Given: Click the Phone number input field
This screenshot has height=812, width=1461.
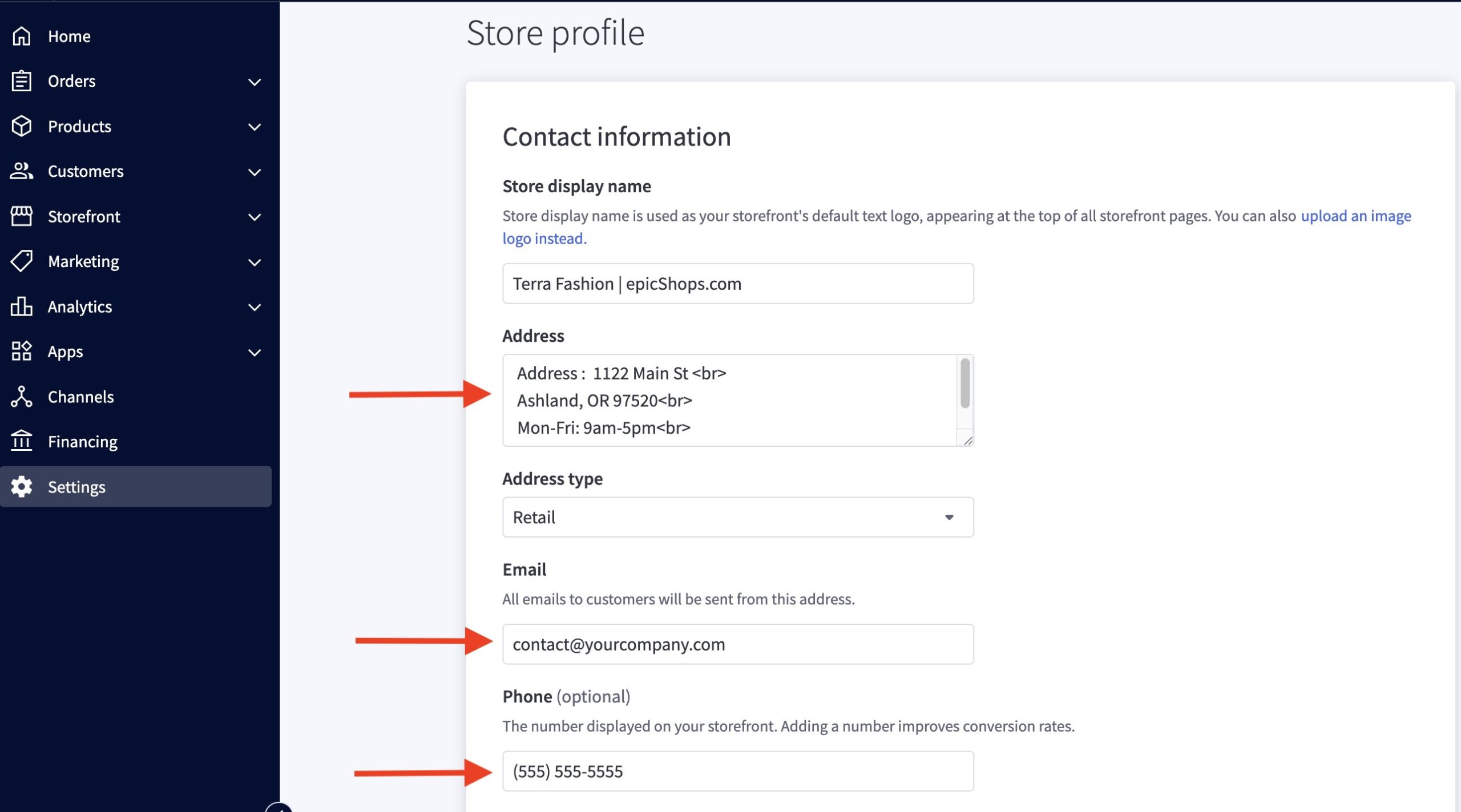Looking at the screenshot, I should [x=737, y=771].
